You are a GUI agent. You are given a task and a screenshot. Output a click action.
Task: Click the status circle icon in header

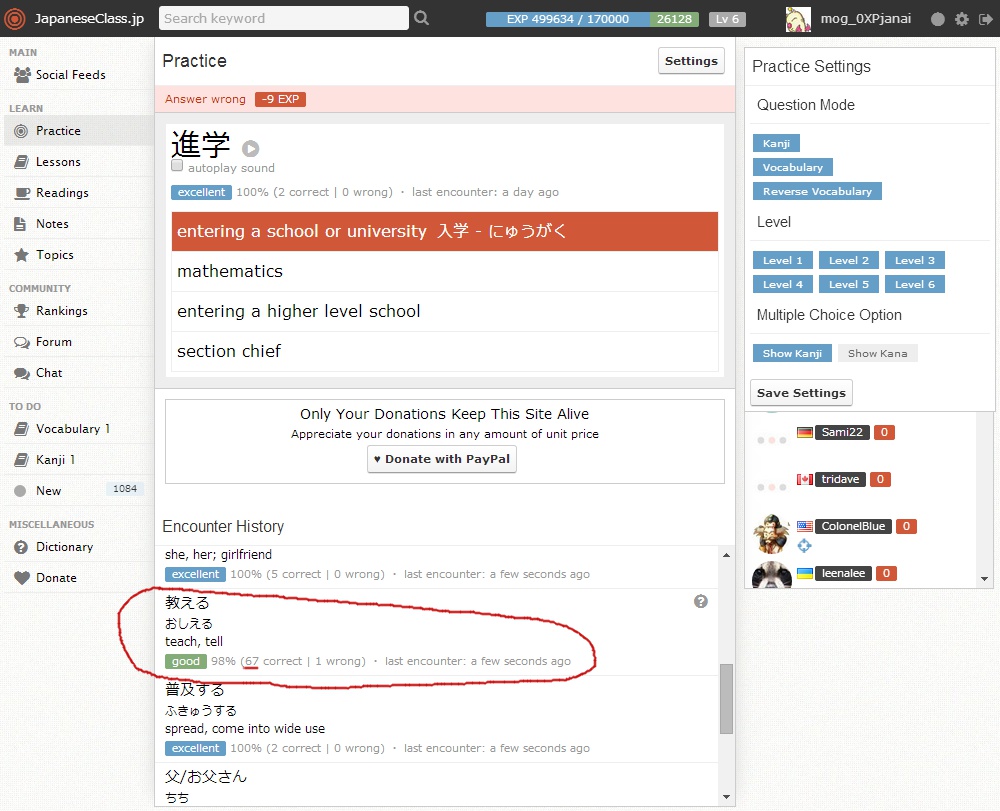(937, 19)
